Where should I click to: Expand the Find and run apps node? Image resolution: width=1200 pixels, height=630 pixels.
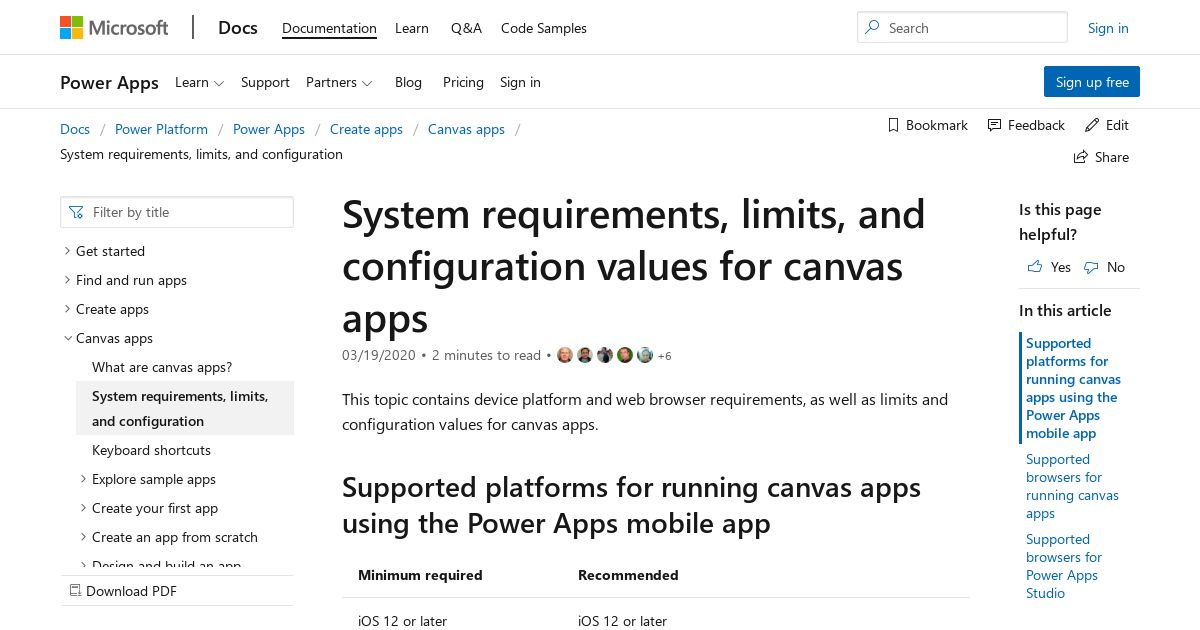click(x=67, y=280)
